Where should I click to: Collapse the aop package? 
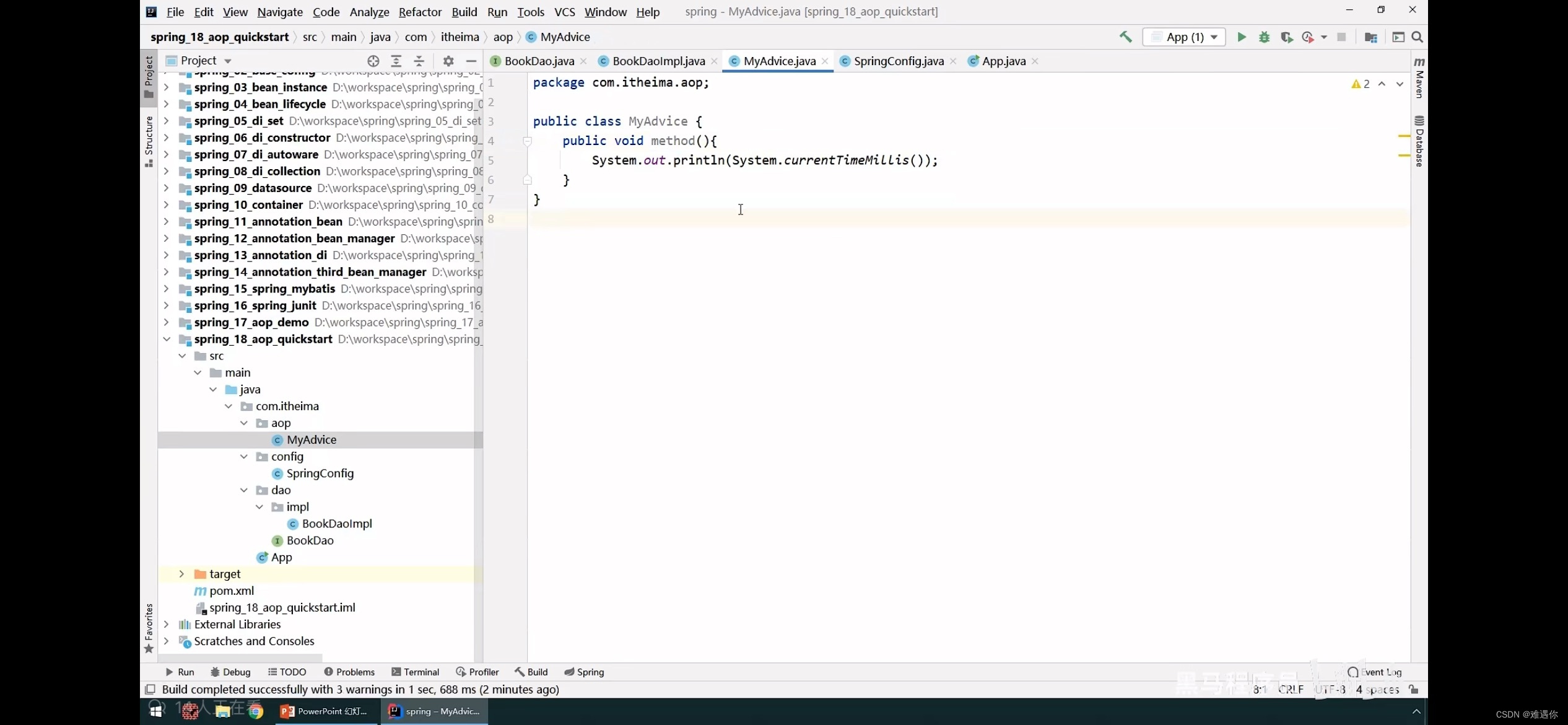(x=244, y=423)
